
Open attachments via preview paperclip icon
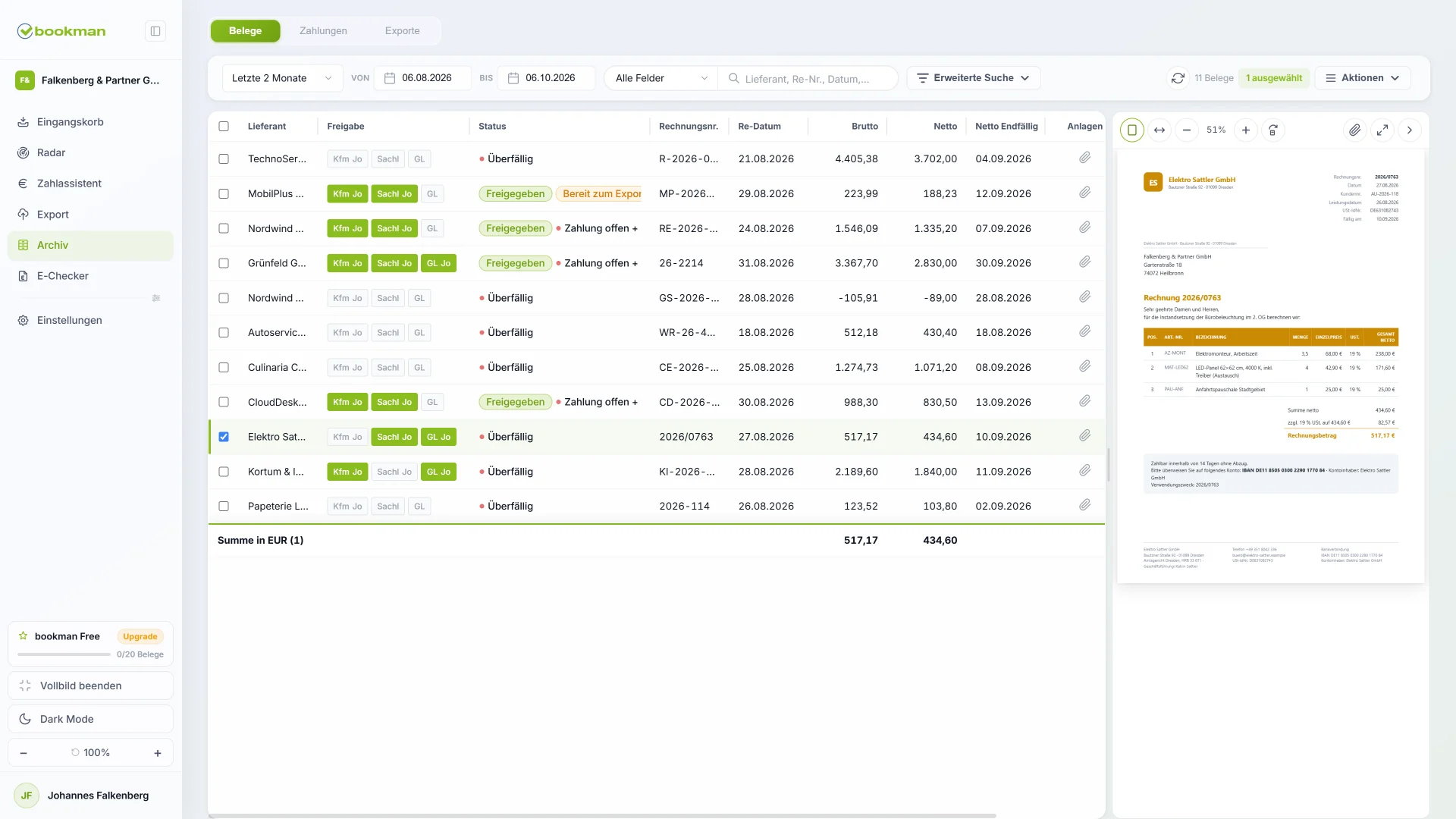1354,130
